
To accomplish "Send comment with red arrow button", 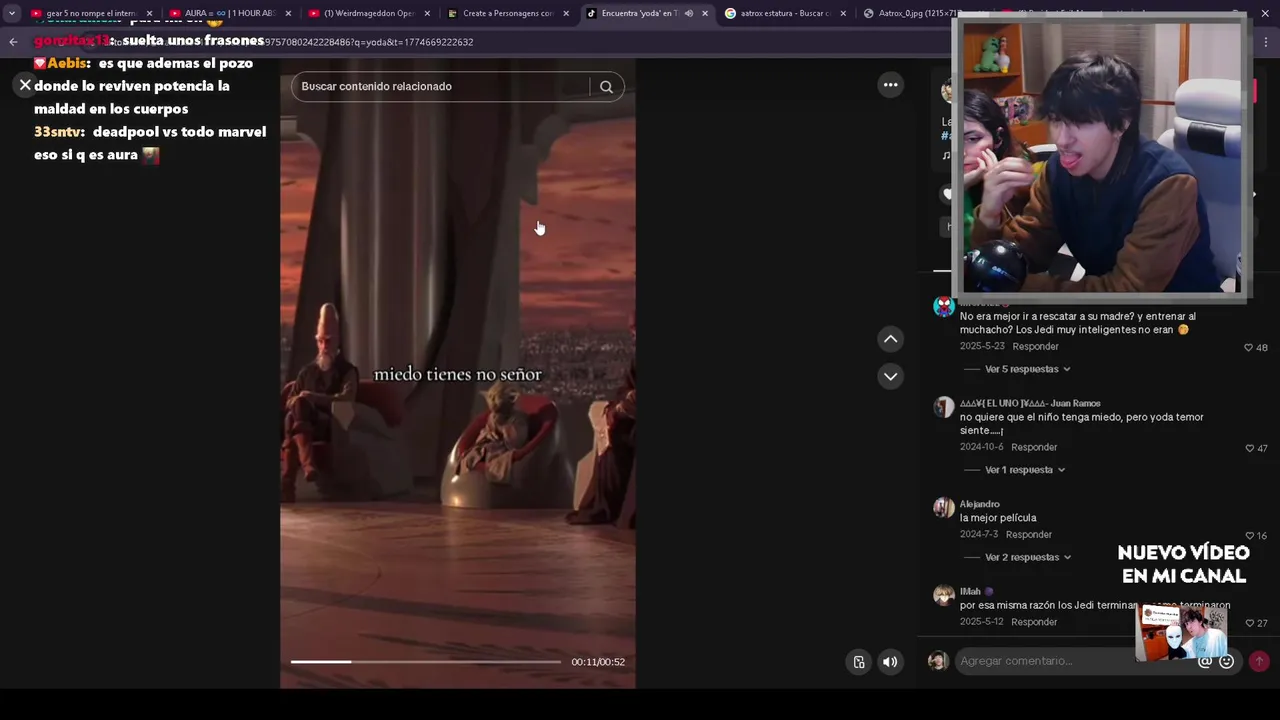I will pyautogui.click(x=1259, y=661).
